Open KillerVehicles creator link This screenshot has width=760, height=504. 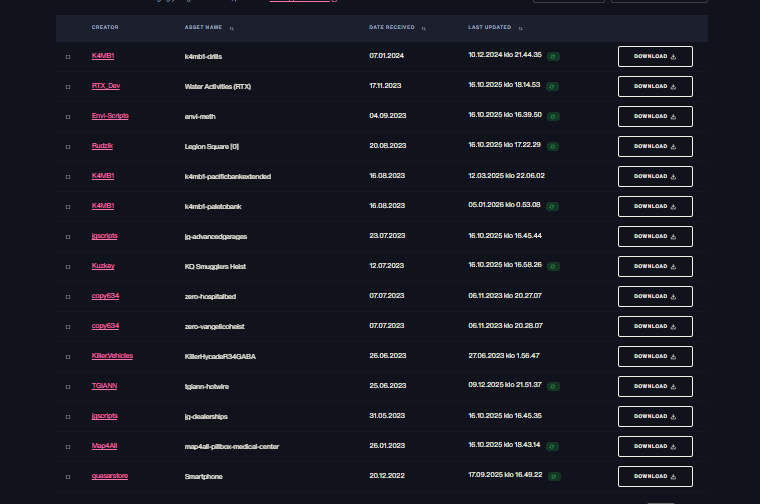click(x=112, y=356)
